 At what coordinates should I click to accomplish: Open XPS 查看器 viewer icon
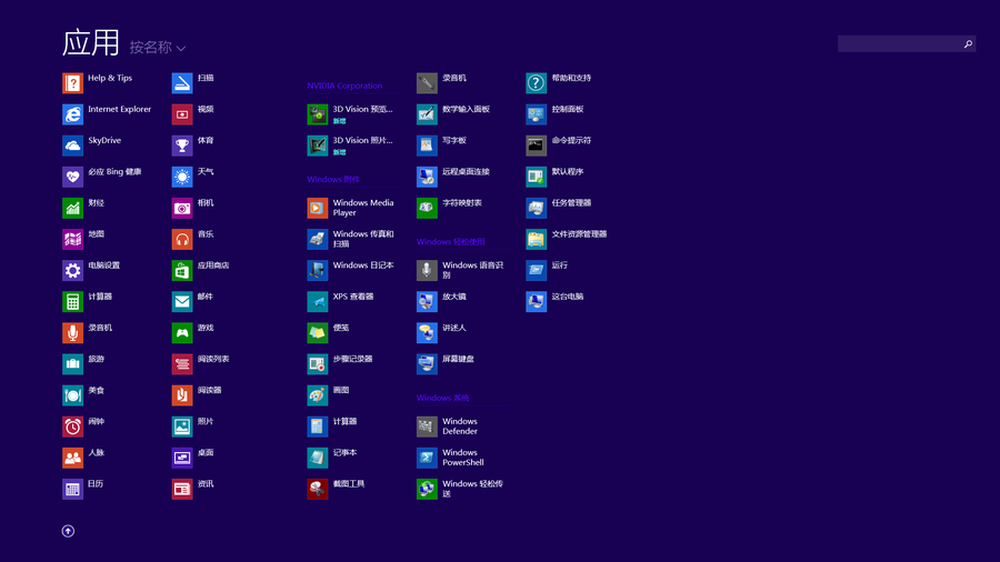[318, 302]
